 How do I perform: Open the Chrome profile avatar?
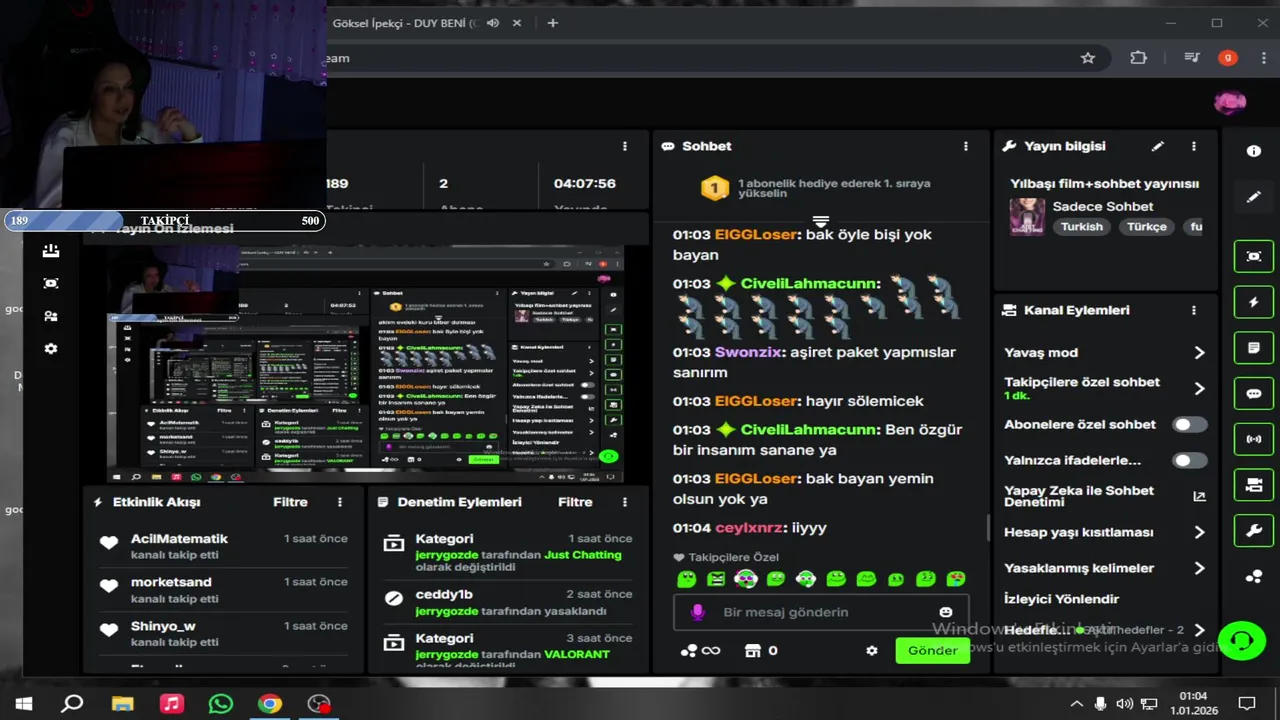1228,58
